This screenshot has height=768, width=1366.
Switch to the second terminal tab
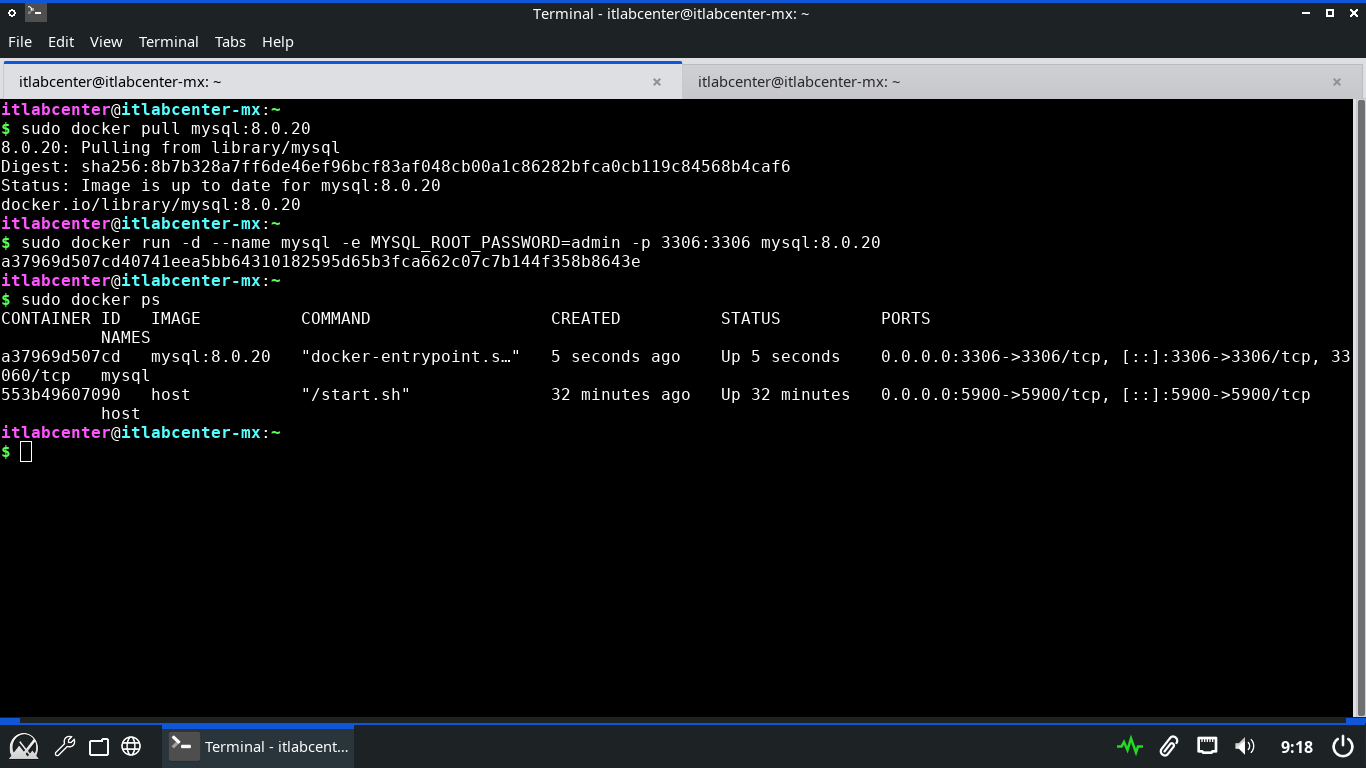[x=799, y=82]
